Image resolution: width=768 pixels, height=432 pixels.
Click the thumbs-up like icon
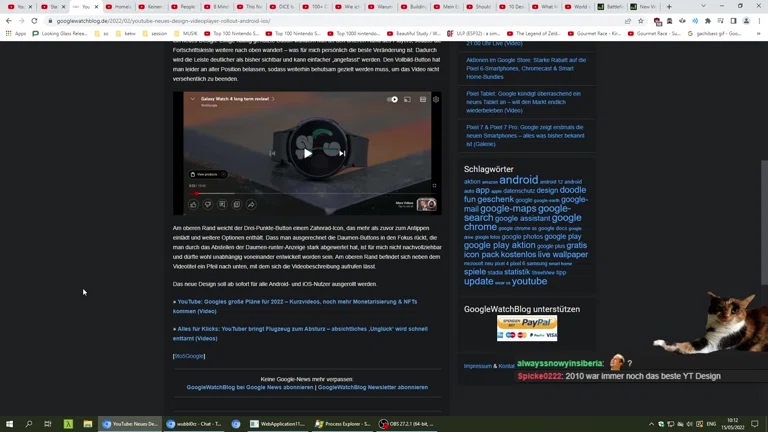(x=193, y=204)
